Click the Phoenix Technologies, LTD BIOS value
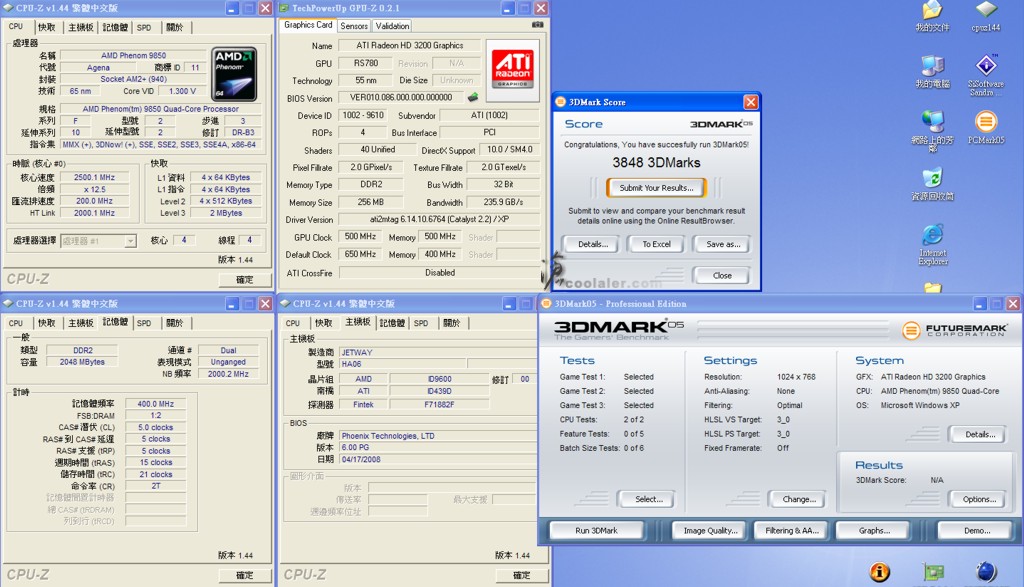Viewport: 1024px width, 587px height. click(438, 436)
